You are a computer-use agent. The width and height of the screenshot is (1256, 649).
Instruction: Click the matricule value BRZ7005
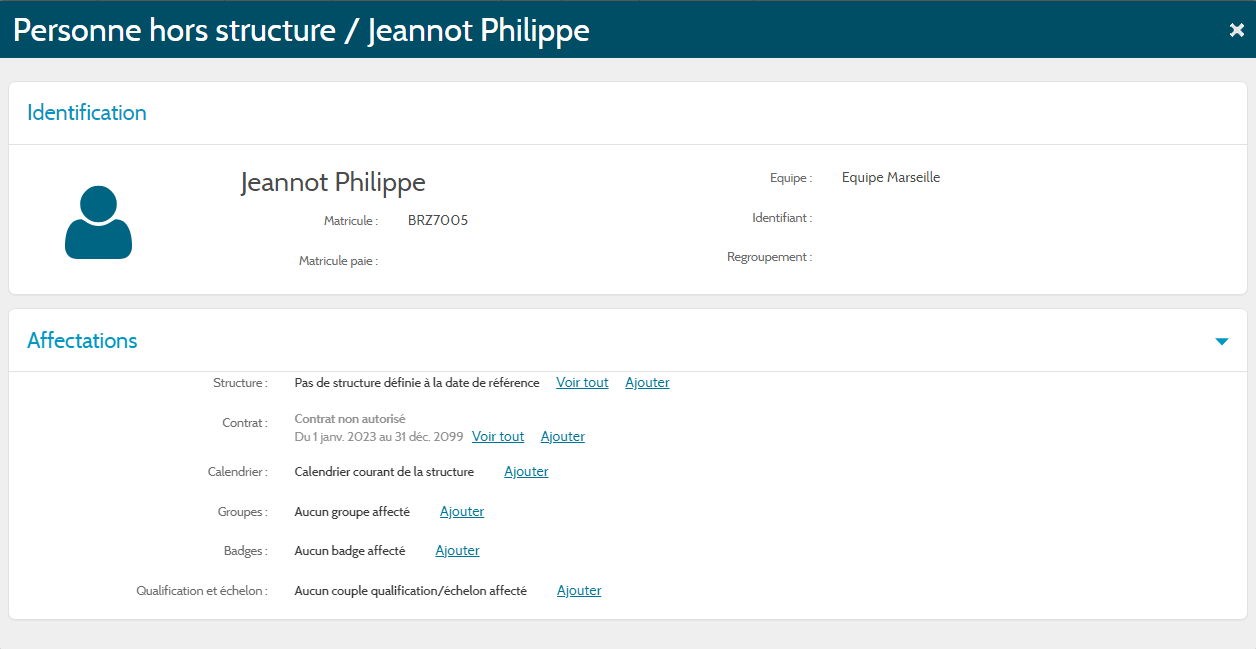coord(438,221)
